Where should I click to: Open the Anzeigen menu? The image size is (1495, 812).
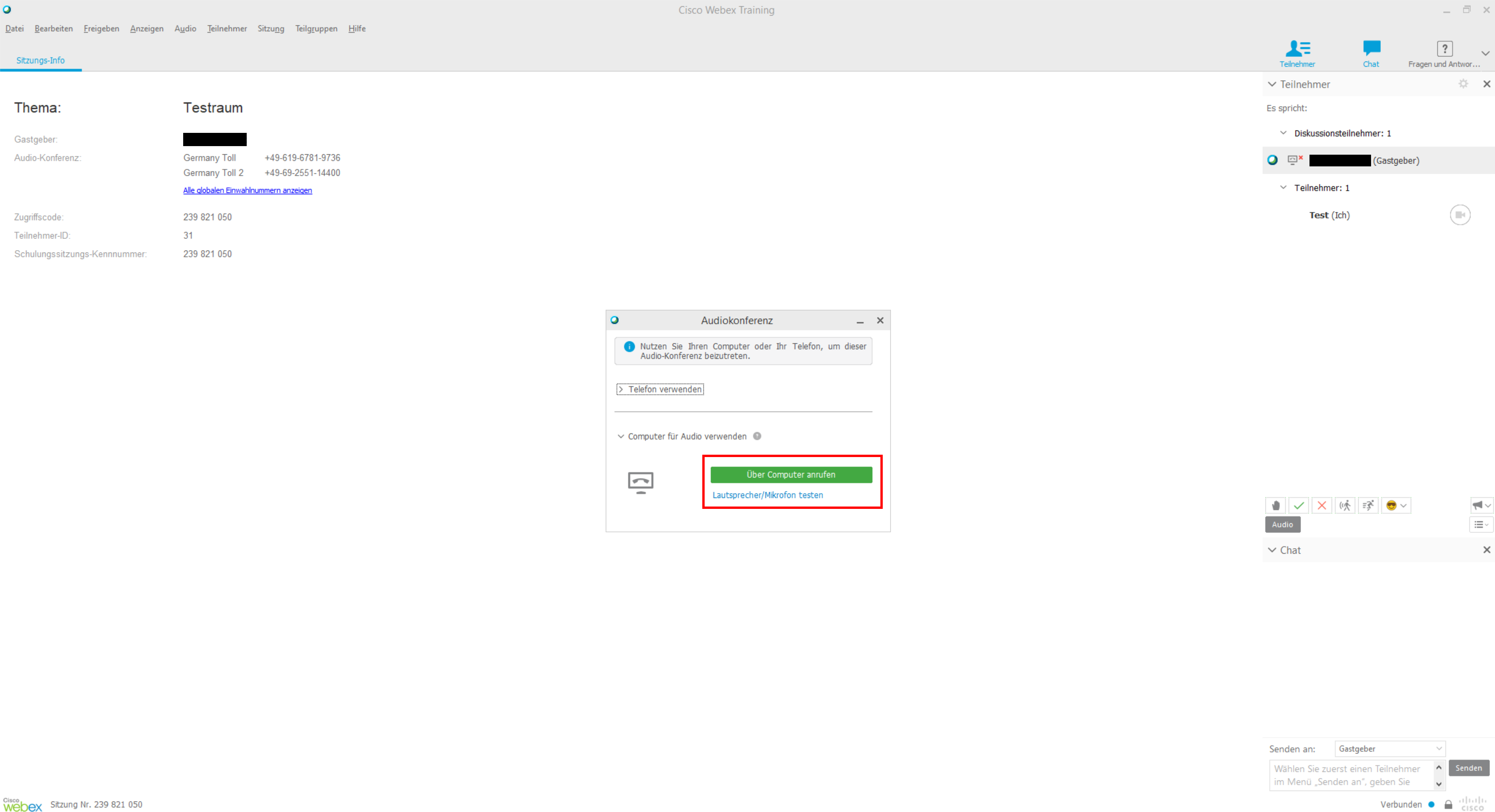pyautogui.click(x=146, y=28)
